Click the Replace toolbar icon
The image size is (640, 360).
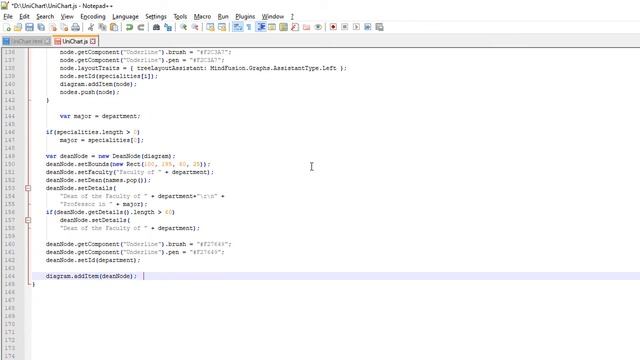click(168, 27)
